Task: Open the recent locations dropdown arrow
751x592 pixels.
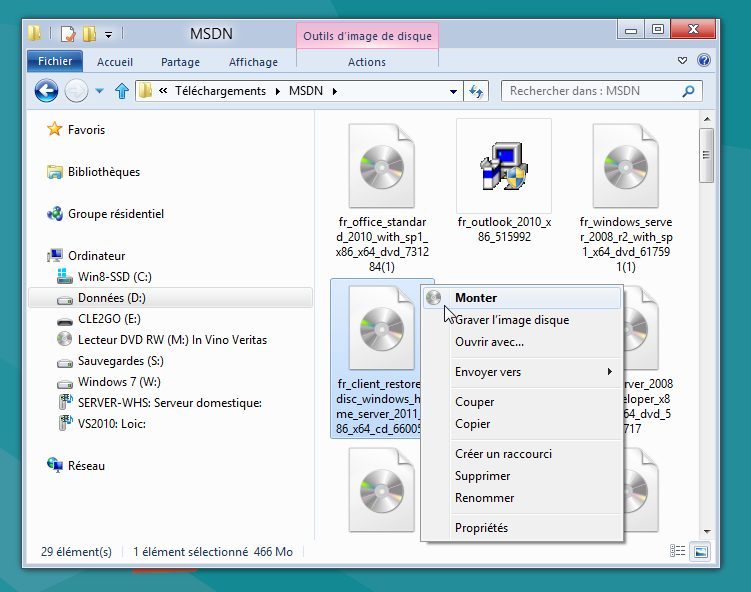Action: point(99,91)
